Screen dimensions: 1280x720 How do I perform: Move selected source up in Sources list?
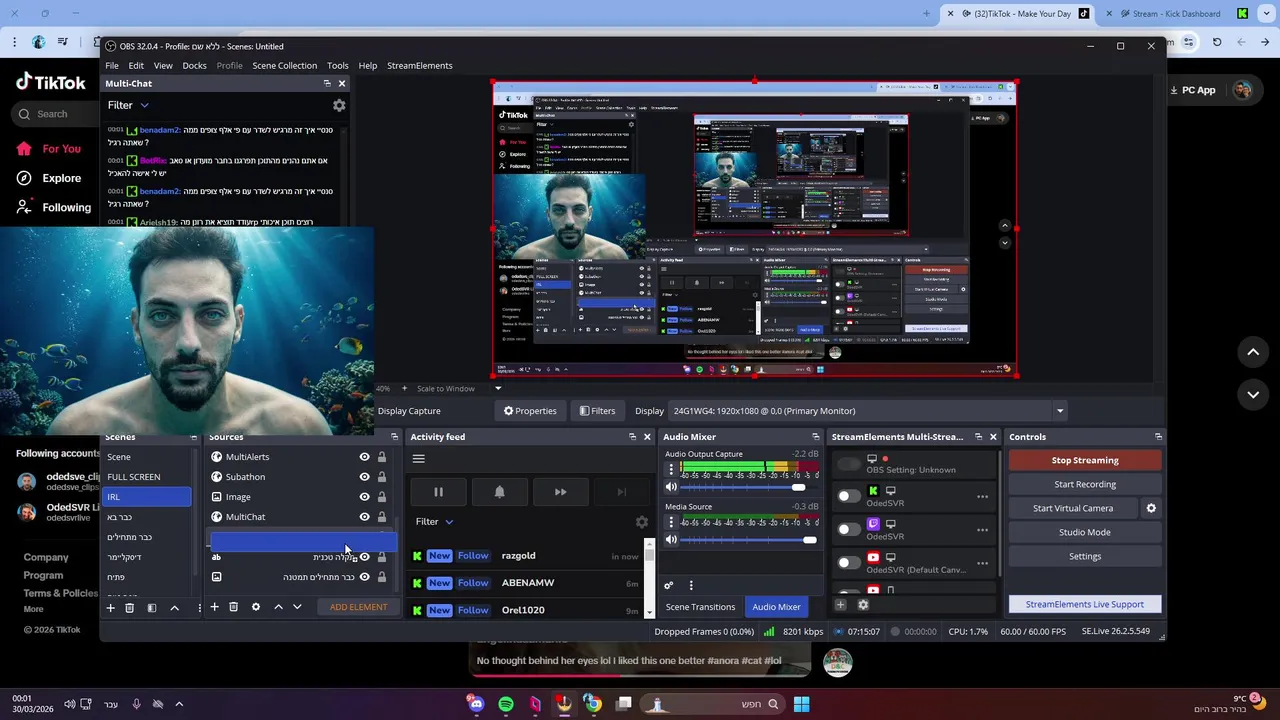pos(278,607)
